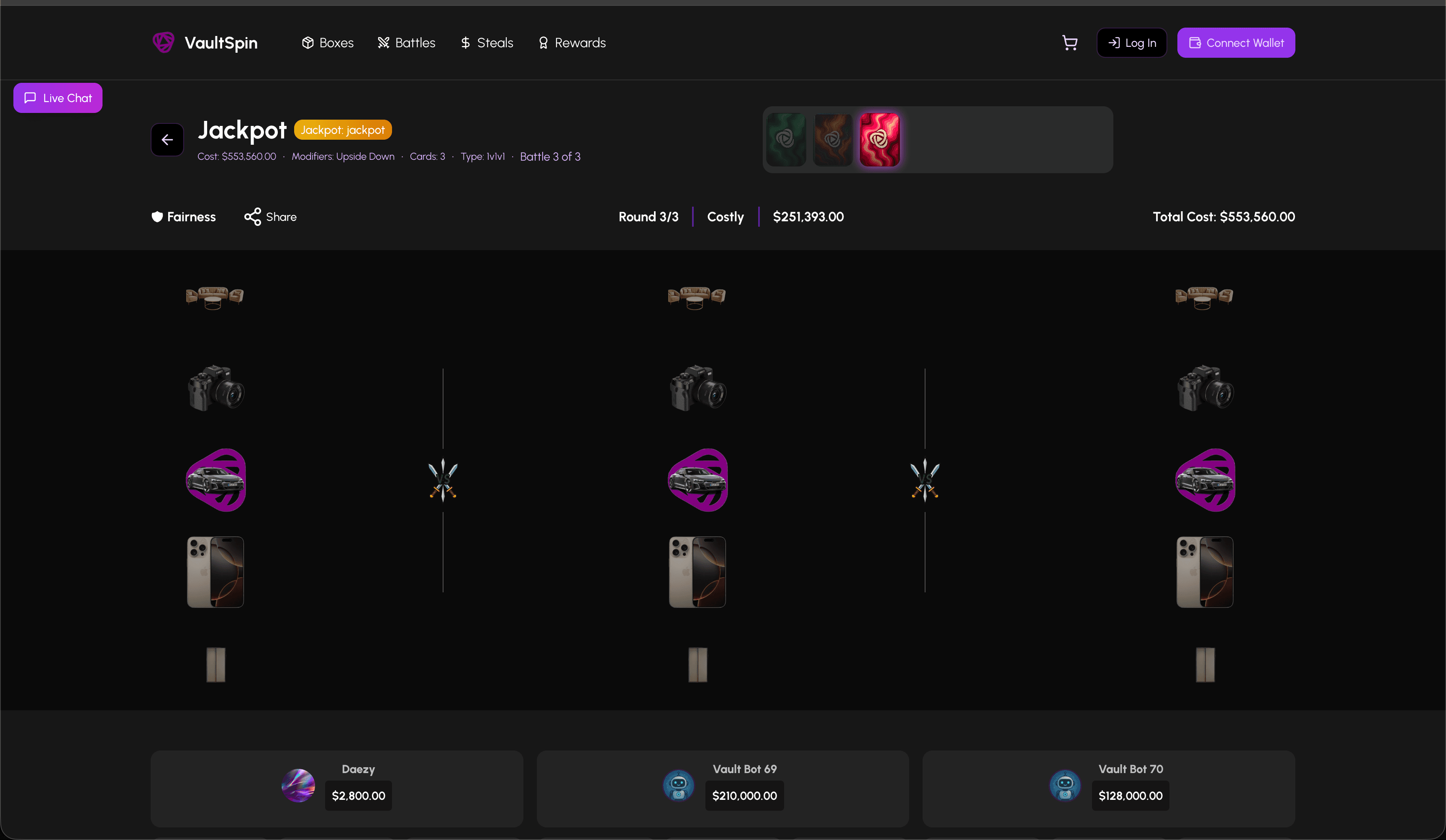1446x840 pixels.
Task: Click bottom cabinet item in Daezy's column
Action: point(216,664)
